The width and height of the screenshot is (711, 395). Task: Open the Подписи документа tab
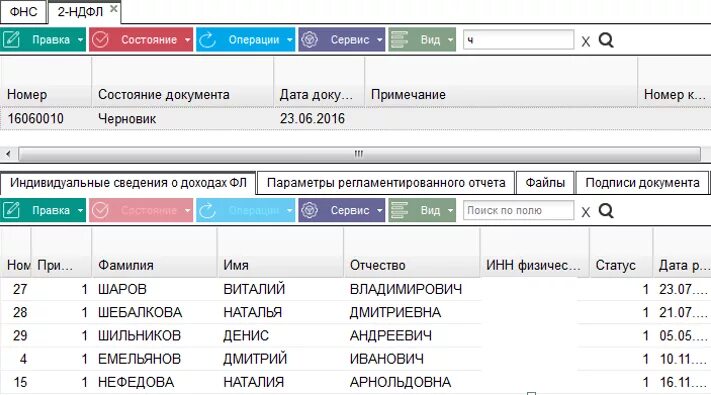[642, 183]
